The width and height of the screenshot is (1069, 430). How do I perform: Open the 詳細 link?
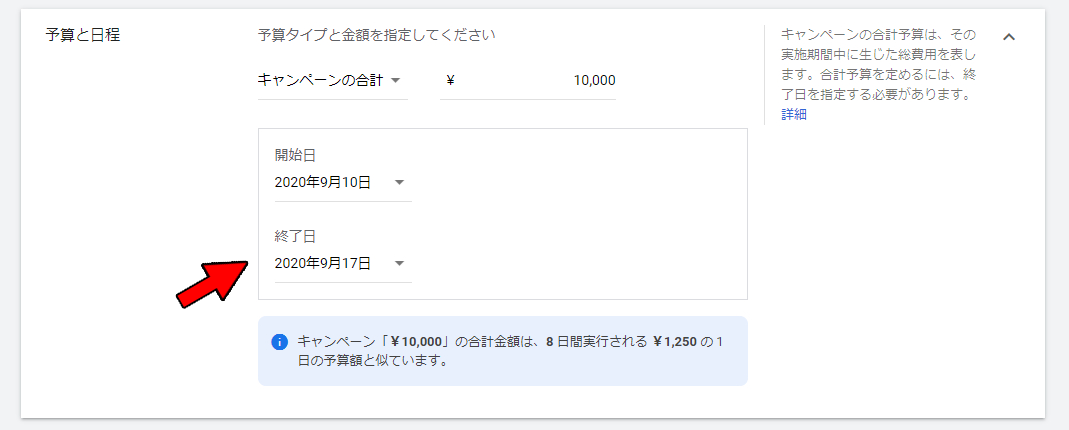coord(794,114)
